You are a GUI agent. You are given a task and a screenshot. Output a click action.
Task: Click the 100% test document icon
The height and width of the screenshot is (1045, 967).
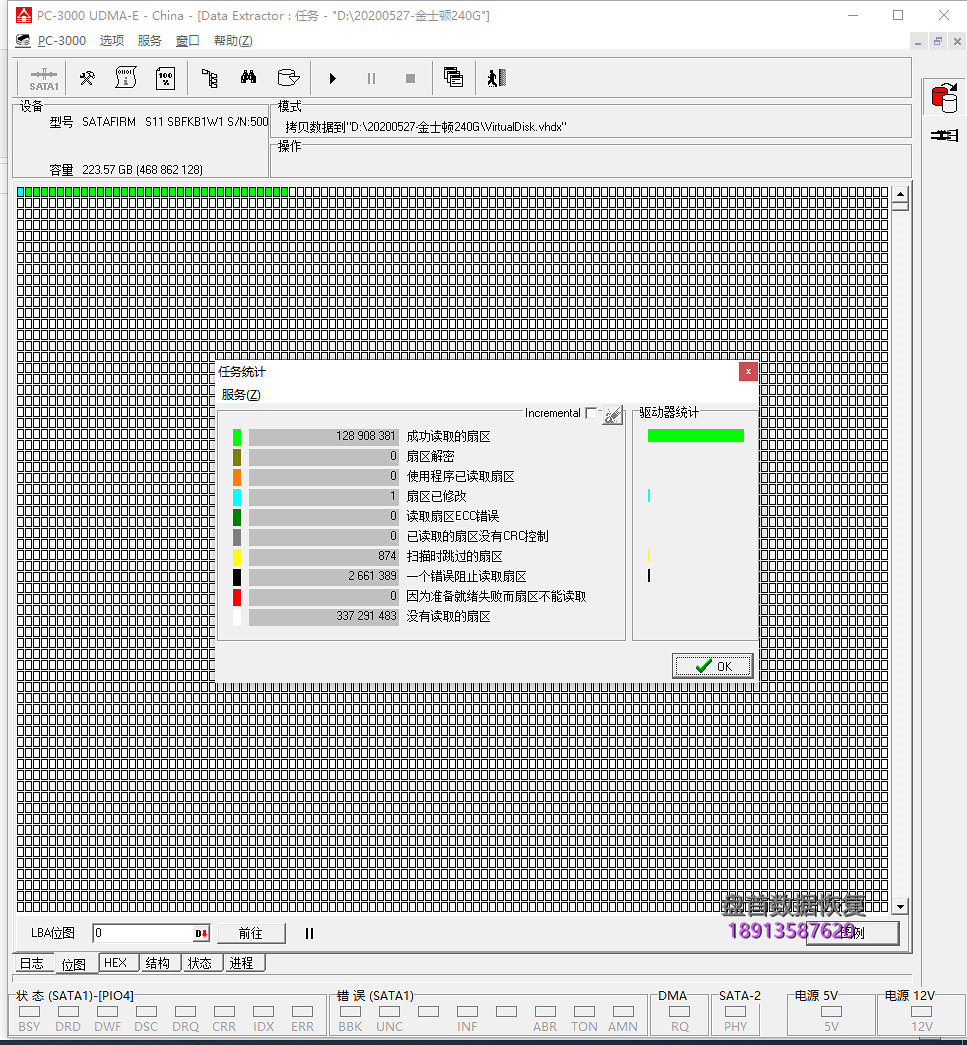tap(165, 78)
